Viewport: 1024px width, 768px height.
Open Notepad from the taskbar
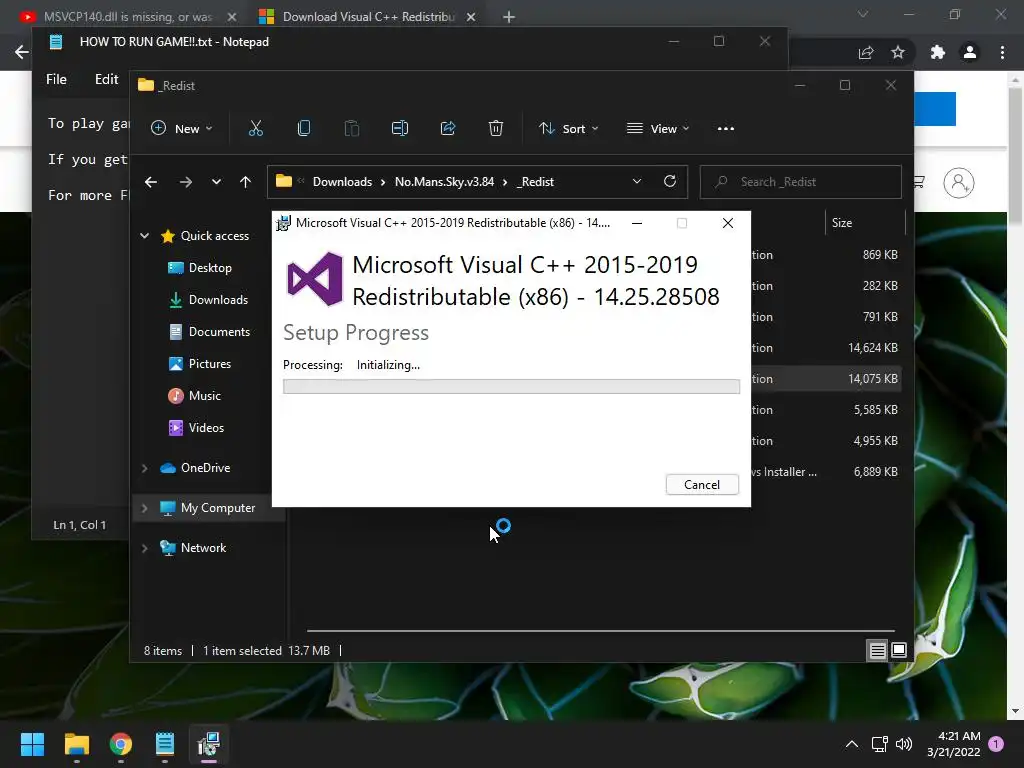coord(165,744)
